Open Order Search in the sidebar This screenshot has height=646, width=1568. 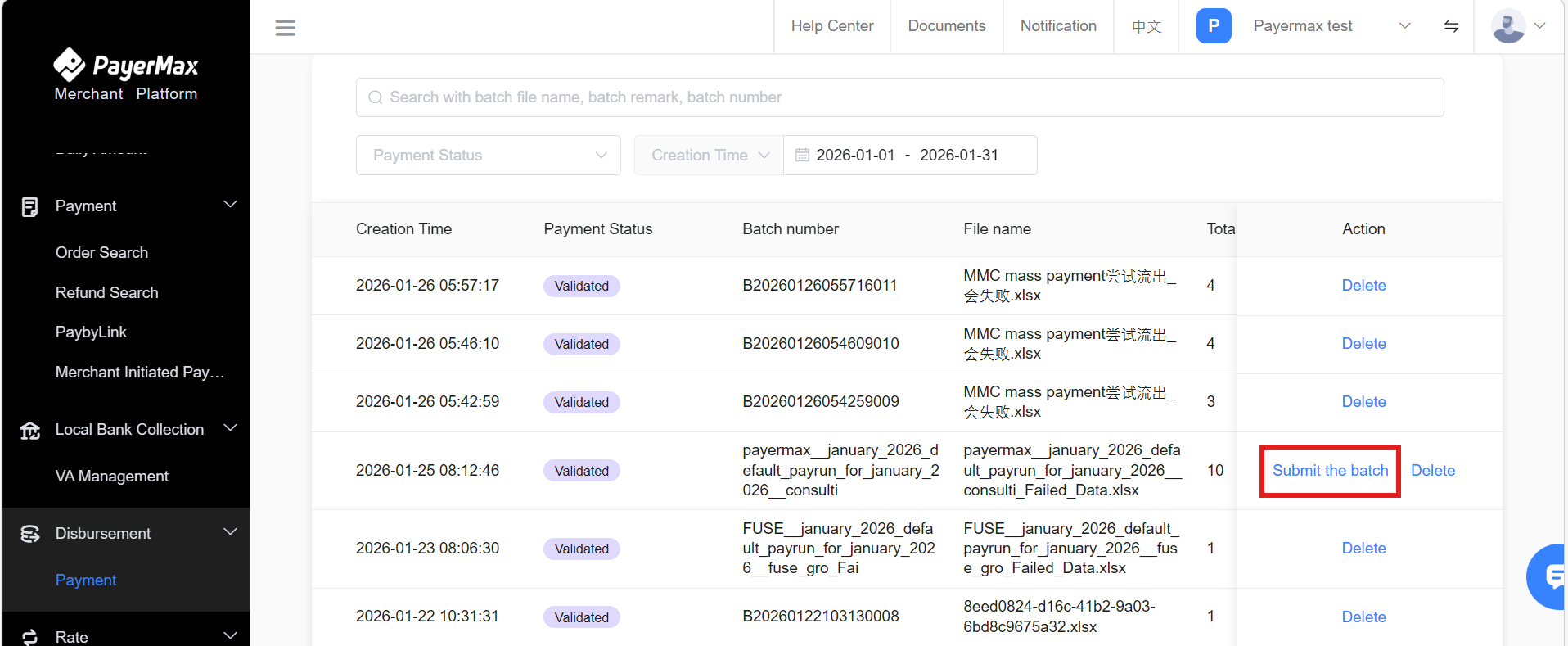tap(101, 252)
